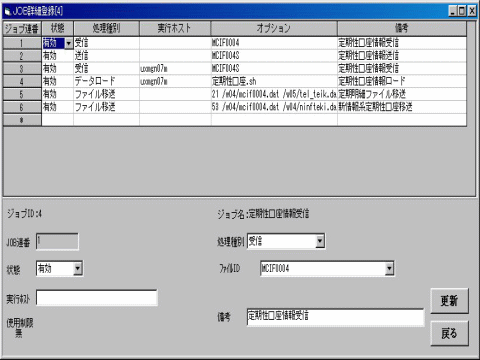Click option cell starting with 21 /m04
The width and height of the screenshot is (480, 360).
(x=274, y=94)
